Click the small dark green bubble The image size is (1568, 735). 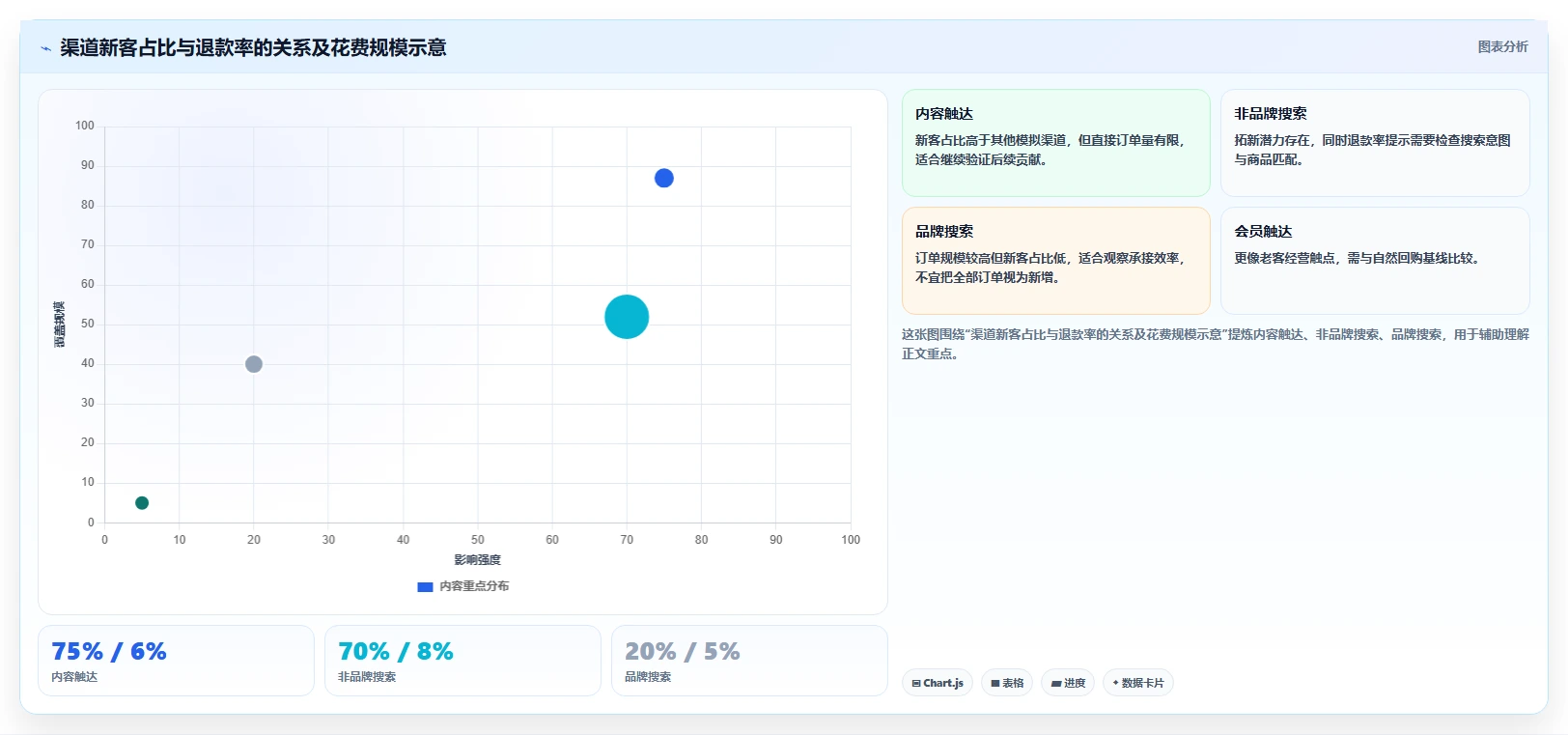(x=142, y=502)
